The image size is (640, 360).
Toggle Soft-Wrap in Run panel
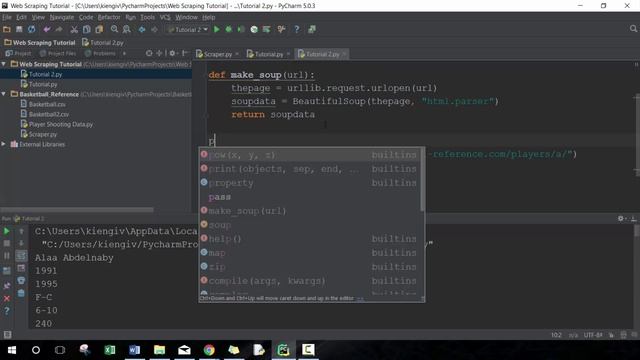(21, 256)
